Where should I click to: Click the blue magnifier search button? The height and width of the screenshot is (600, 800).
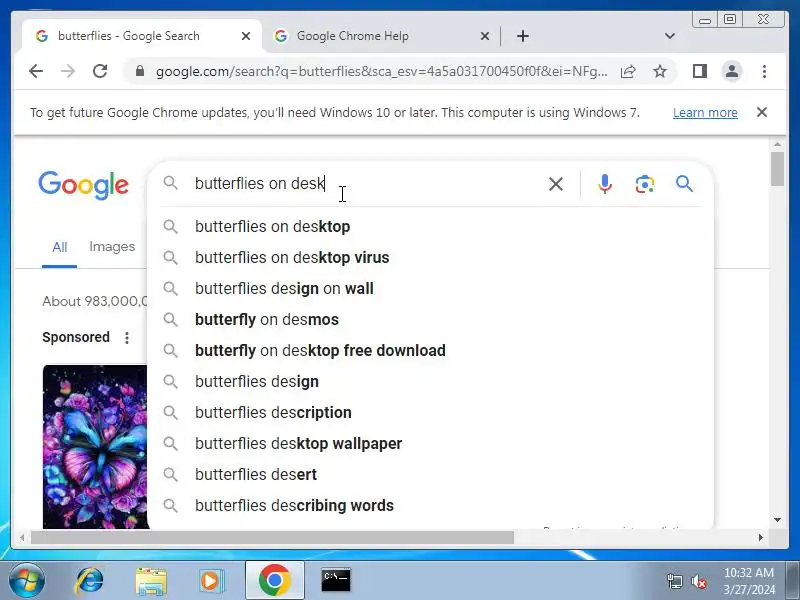684,184
